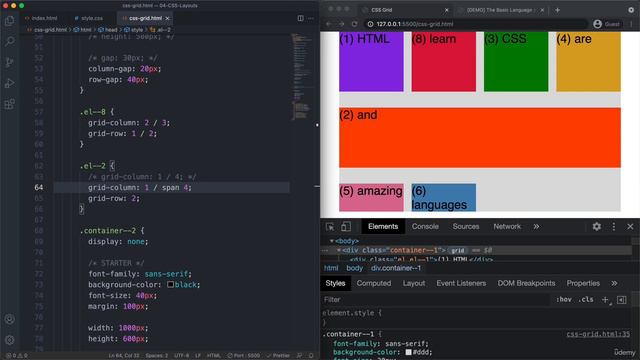The image size is (640, 360).
Task: Switch to the style.css editor tab
Action: 89,18
